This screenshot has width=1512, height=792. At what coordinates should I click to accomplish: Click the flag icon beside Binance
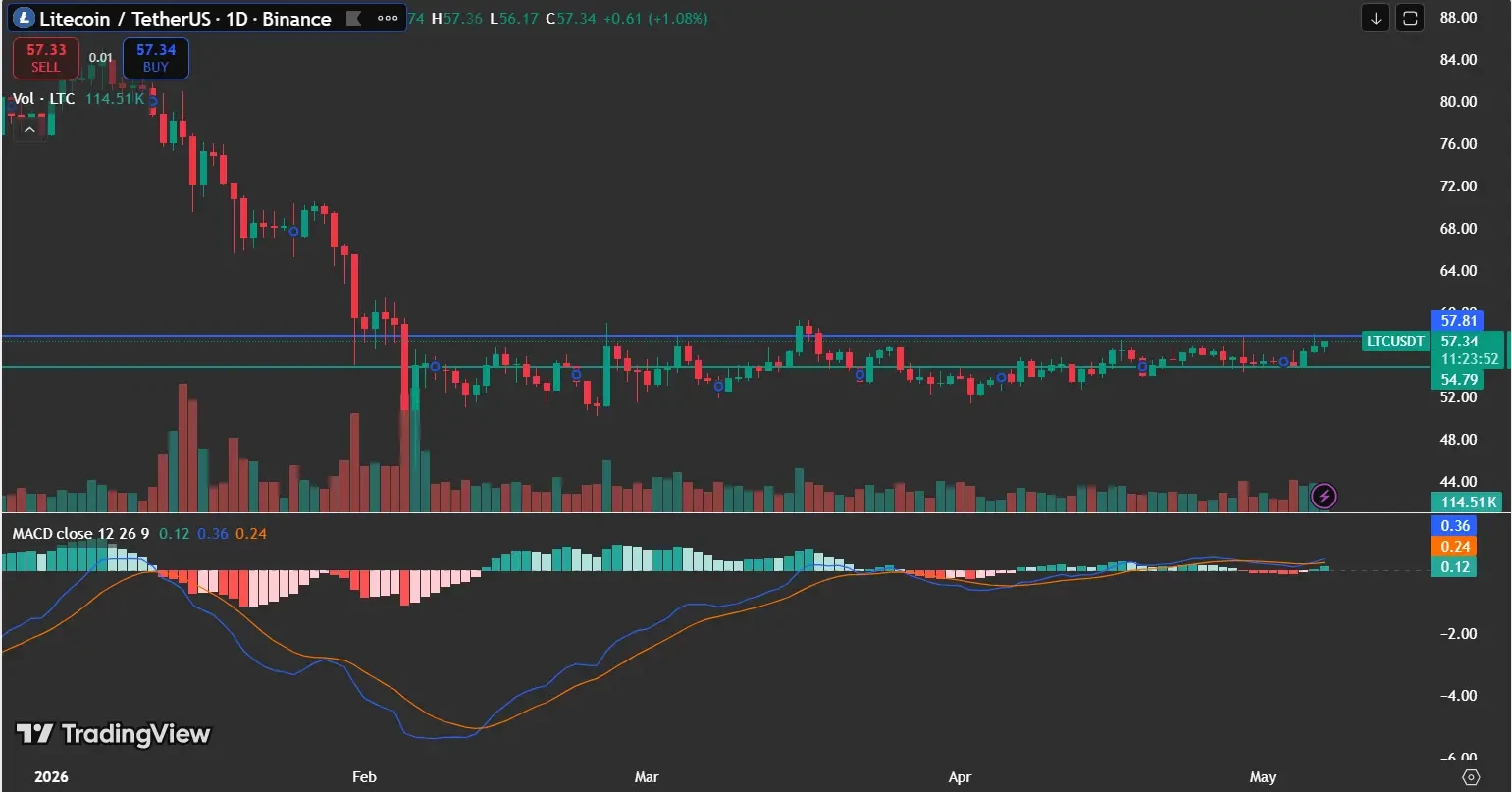[354, 19]
